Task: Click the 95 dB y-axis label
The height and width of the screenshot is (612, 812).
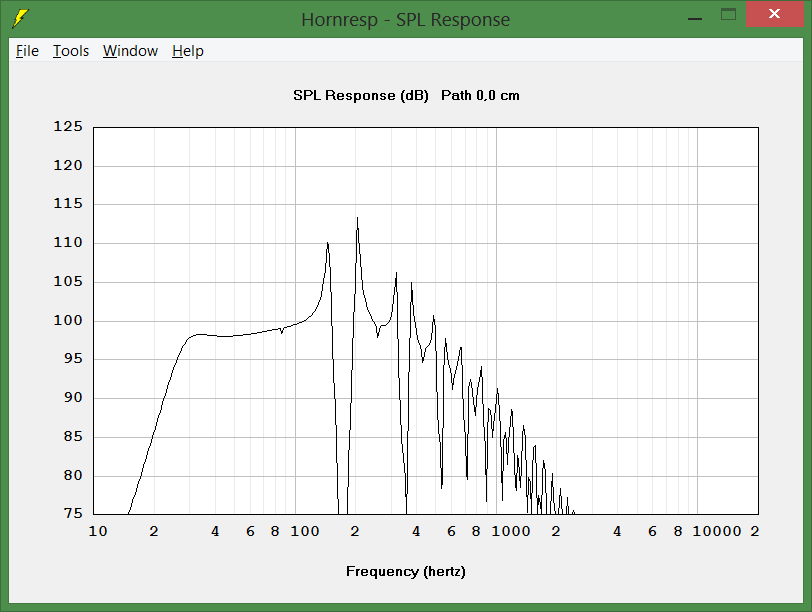Action: [x=73, y=358]
